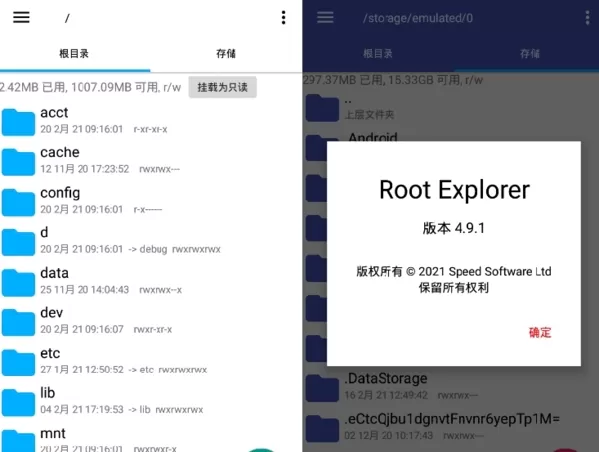Image resolution: width=599 pixels, height=452 pixels.
Task: Select acct folder name text
Action: [54, 113]
